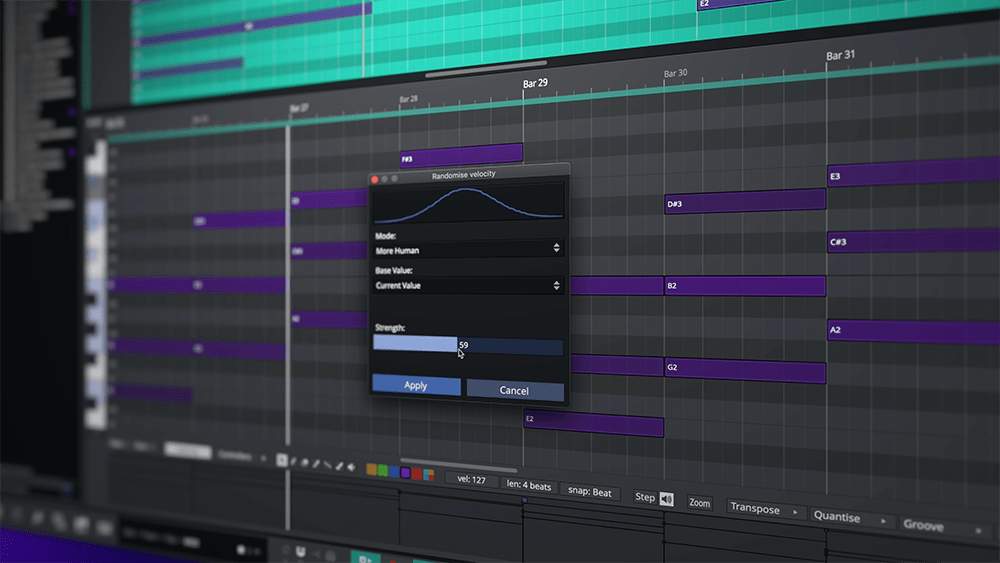The width and height of the screenshot is (1000, 563).
Task: Click the vel: 127 velocity field
Action: (x=472, y=481)
